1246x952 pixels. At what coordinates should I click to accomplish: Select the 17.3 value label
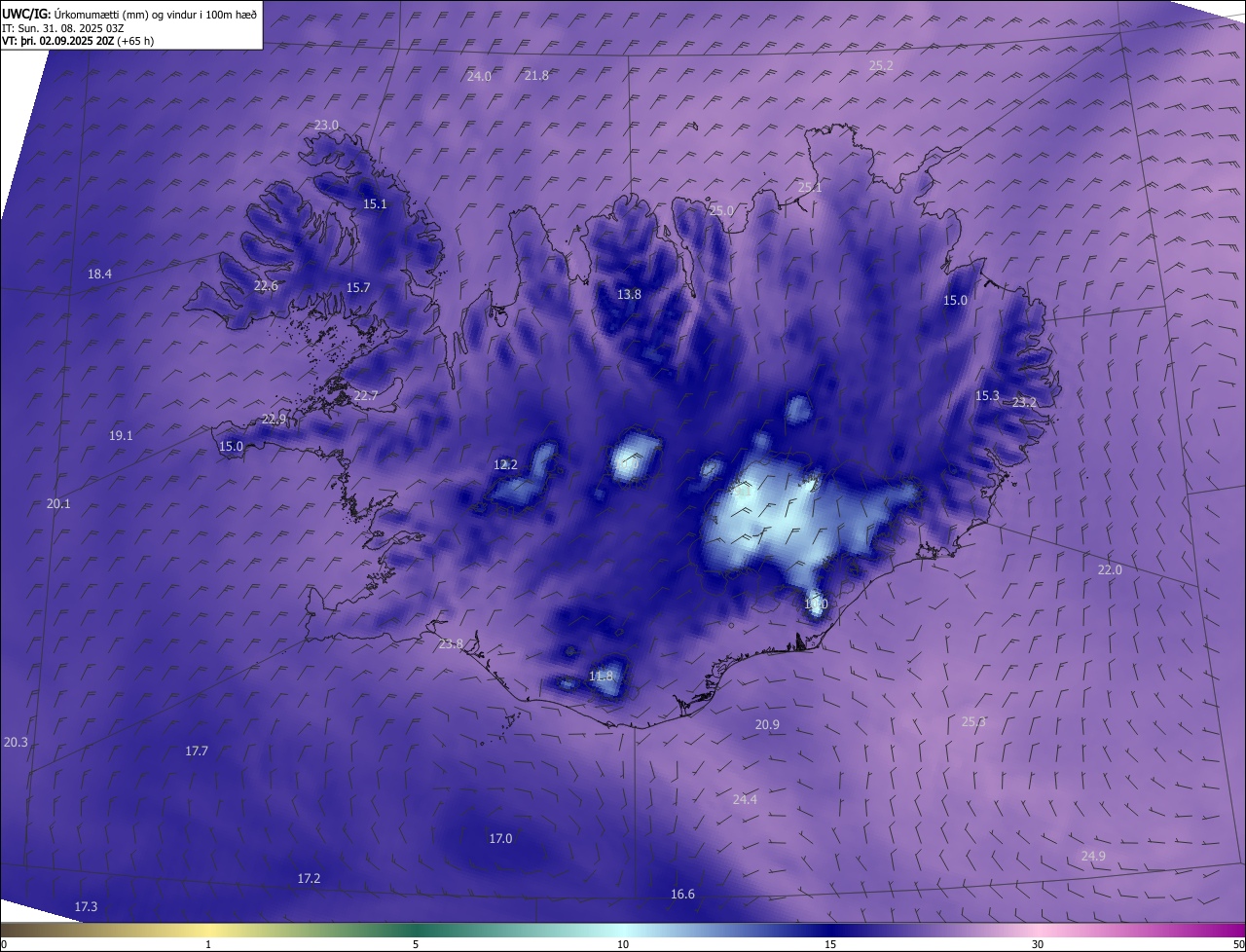(86, 906)
